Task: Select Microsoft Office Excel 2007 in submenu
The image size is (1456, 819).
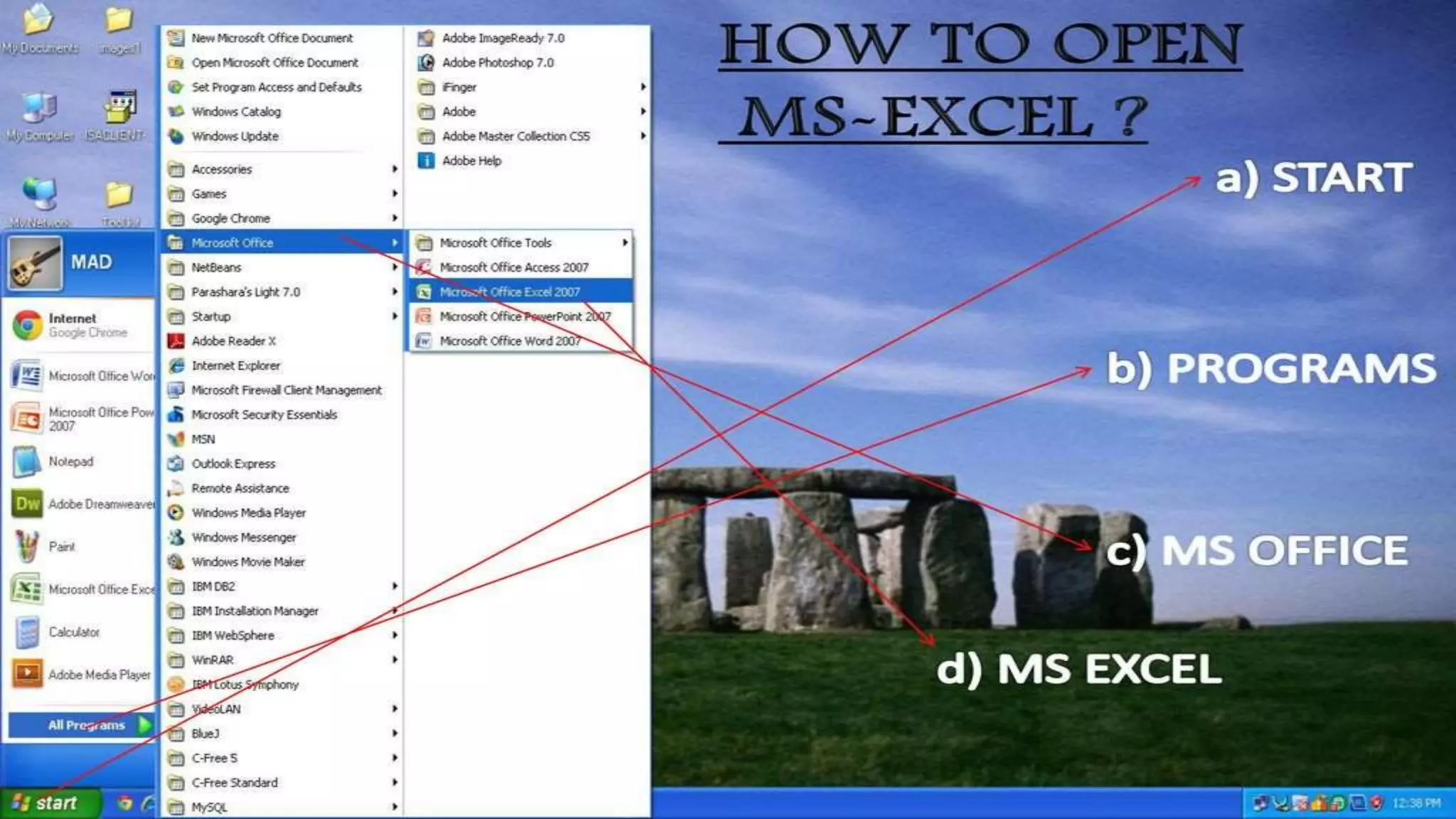Action: [510, 292]
